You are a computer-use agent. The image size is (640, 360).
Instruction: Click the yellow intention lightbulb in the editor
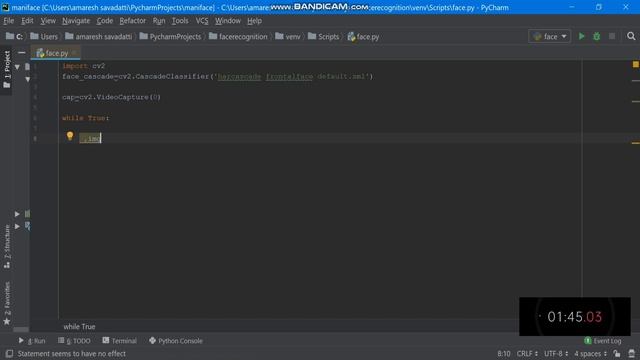coord(70,136)
